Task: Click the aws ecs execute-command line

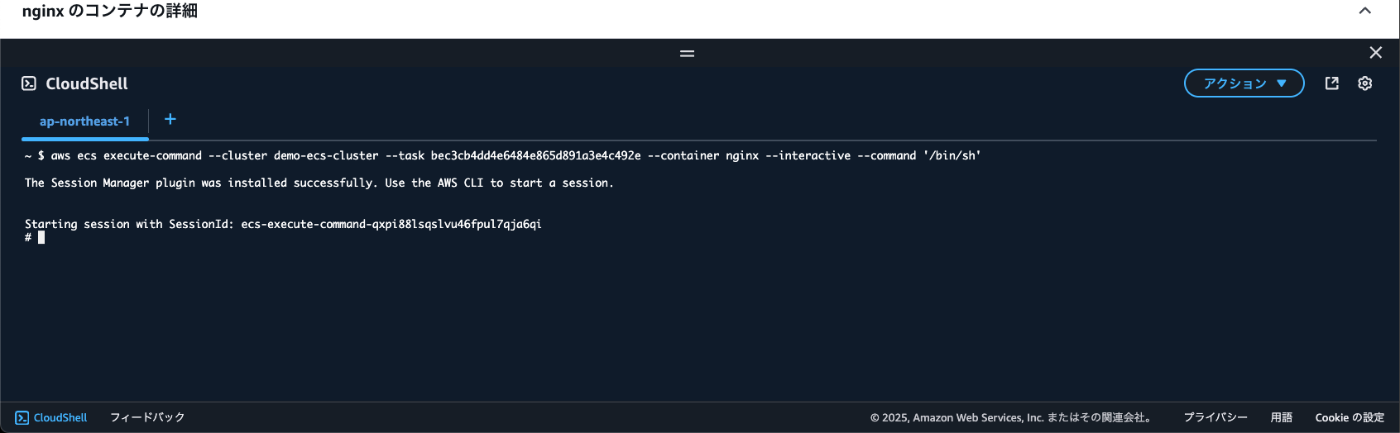Action: point(502,156)
